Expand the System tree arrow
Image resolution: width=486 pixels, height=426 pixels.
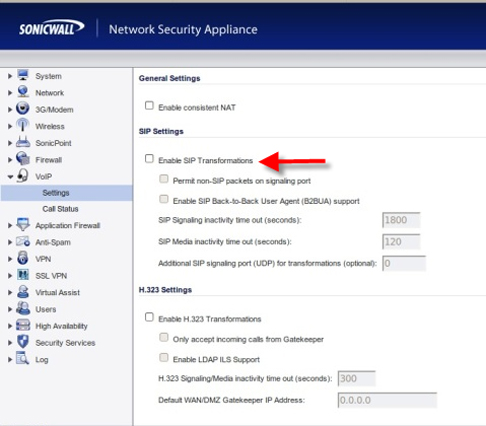pyautogui.click(x=10, y=76)
